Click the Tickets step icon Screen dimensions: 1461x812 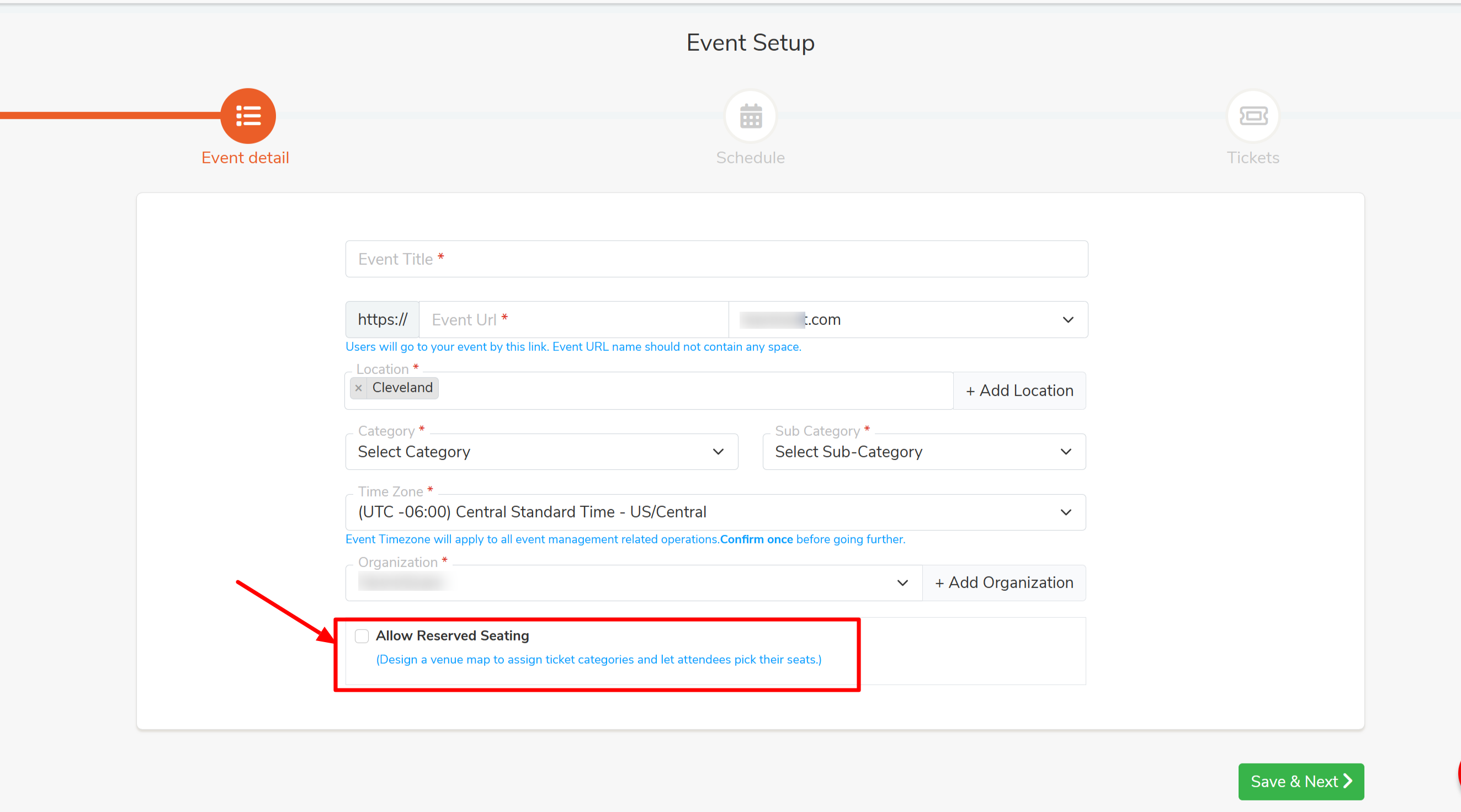(x=1252, y=116)
